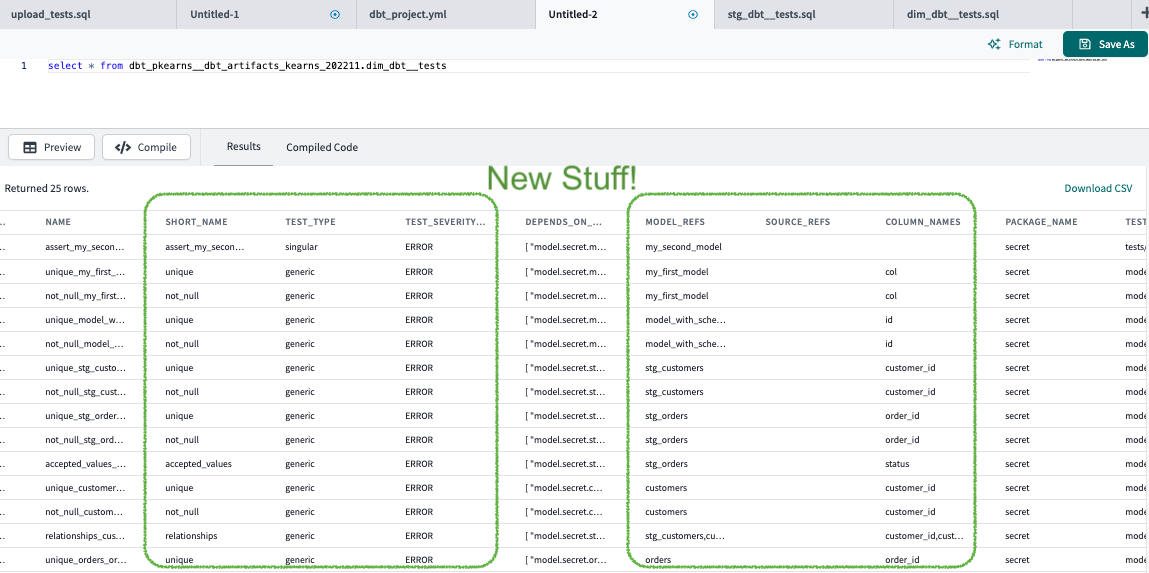Image resolution: width=1149 pixels, height=573 pixels.
Task: Select the 'singular' test type cell
Action: click(x=301, y=248)
